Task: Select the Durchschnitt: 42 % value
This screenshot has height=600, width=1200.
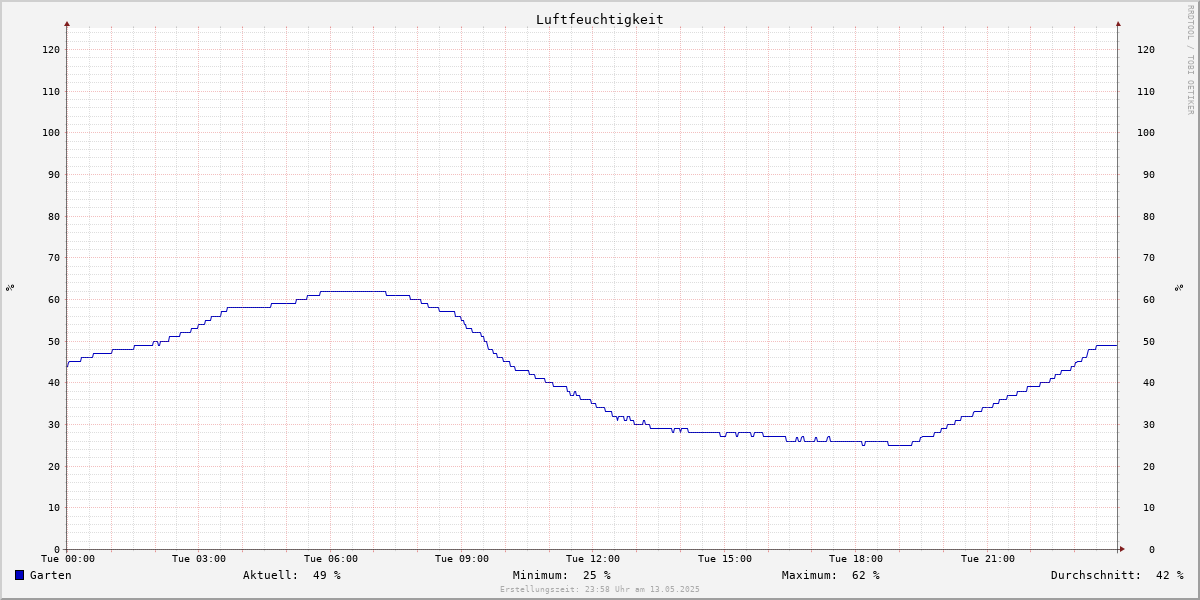Action: coord(1117,575)
